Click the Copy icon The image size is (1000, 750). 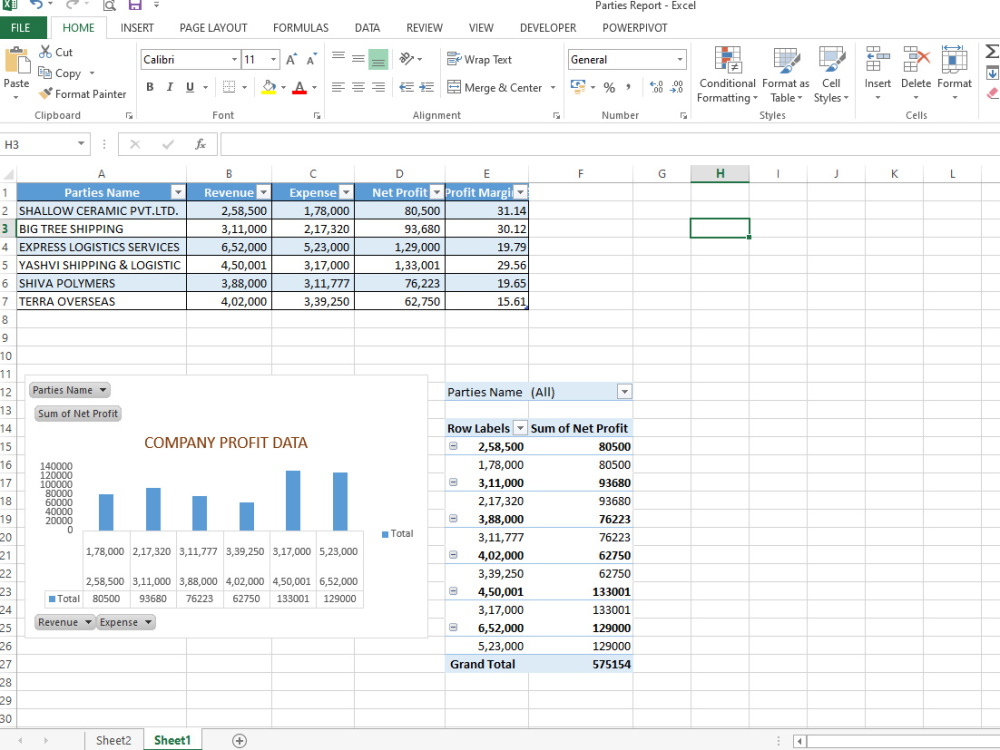(x=45, y=73)
